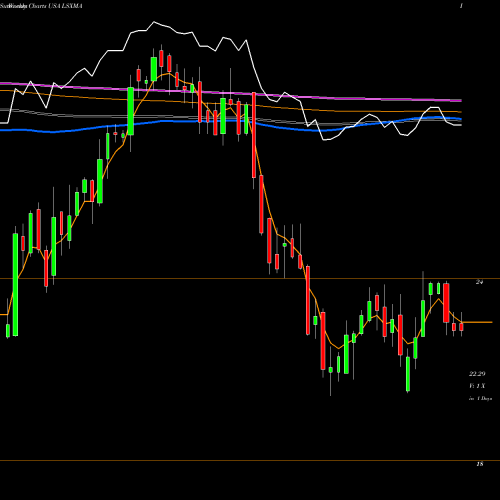The width and height of the screenshot is (500, 500).
Task: Click the 'in 1 Days' label
Action: pos(480,398)
